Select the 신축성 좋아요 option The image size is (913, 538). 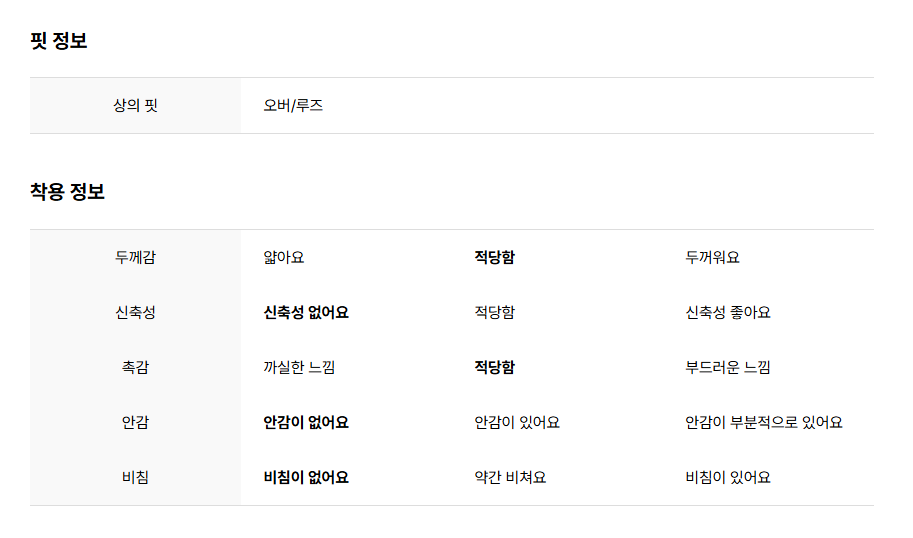728,313
